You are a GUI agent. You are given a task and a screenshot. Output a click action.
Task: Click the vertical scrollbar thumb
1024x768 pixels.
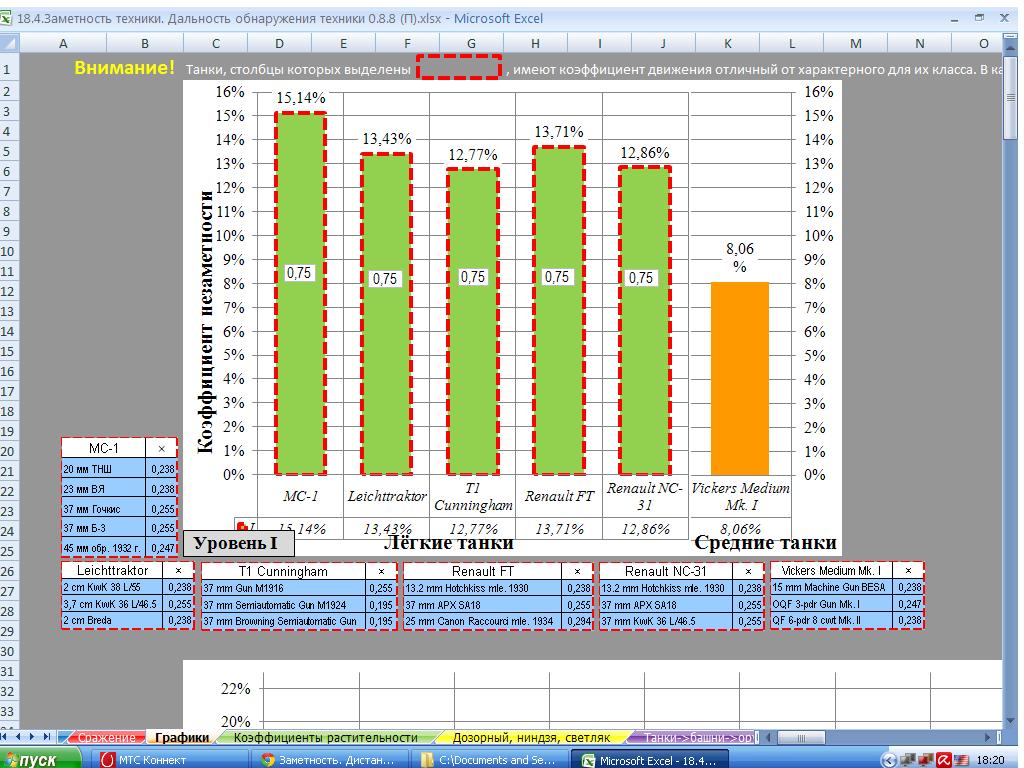(x=1010, y=98)
